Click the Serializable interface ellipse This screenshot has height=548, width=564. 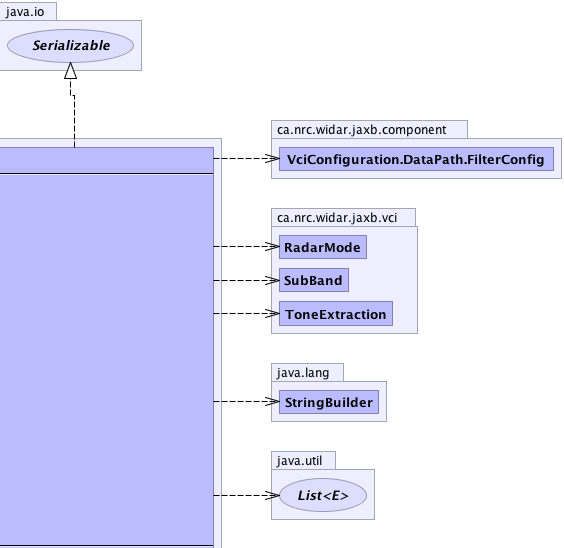click(70, 46)
